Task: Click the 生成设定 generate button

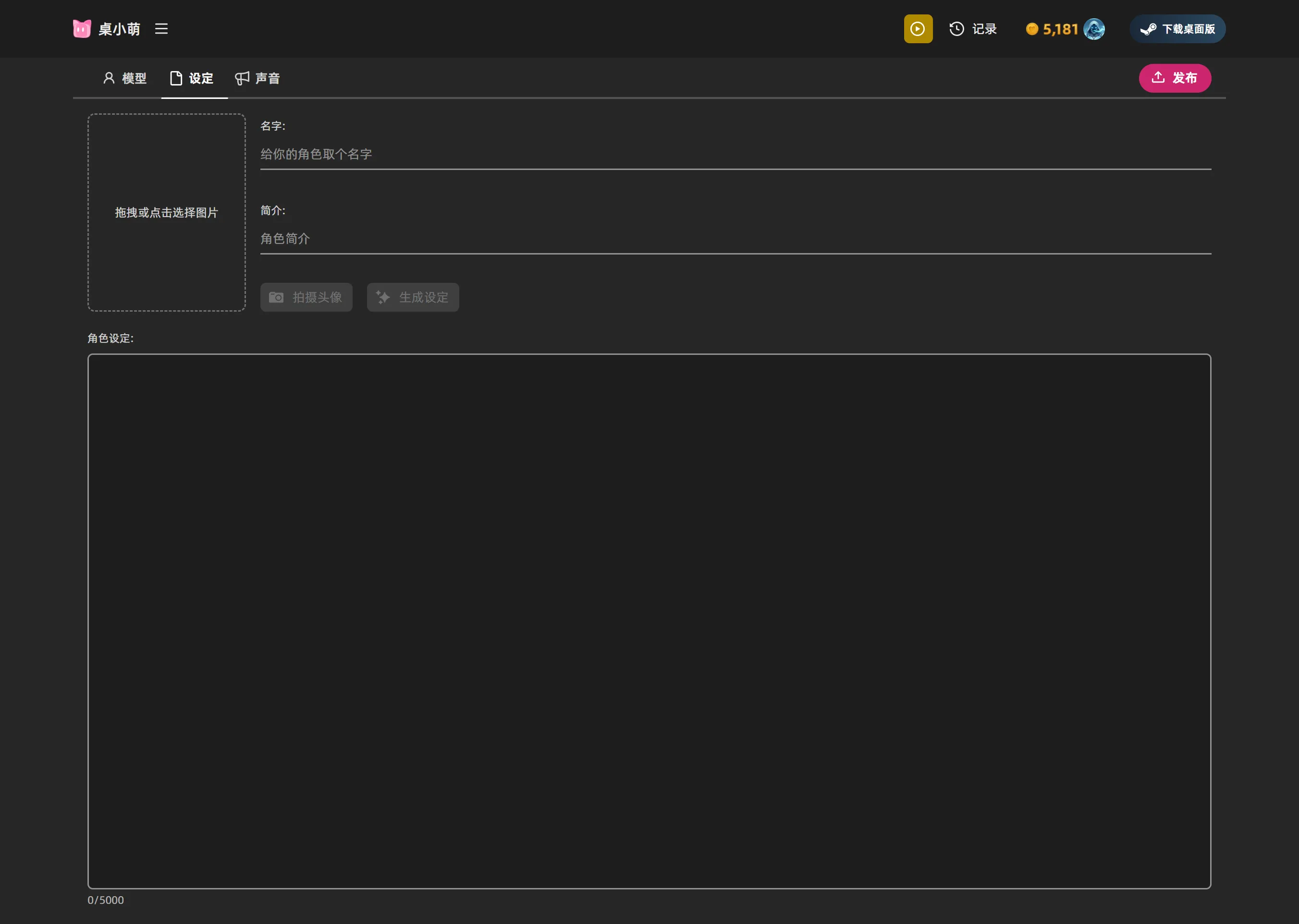Action: coord(413,297)
